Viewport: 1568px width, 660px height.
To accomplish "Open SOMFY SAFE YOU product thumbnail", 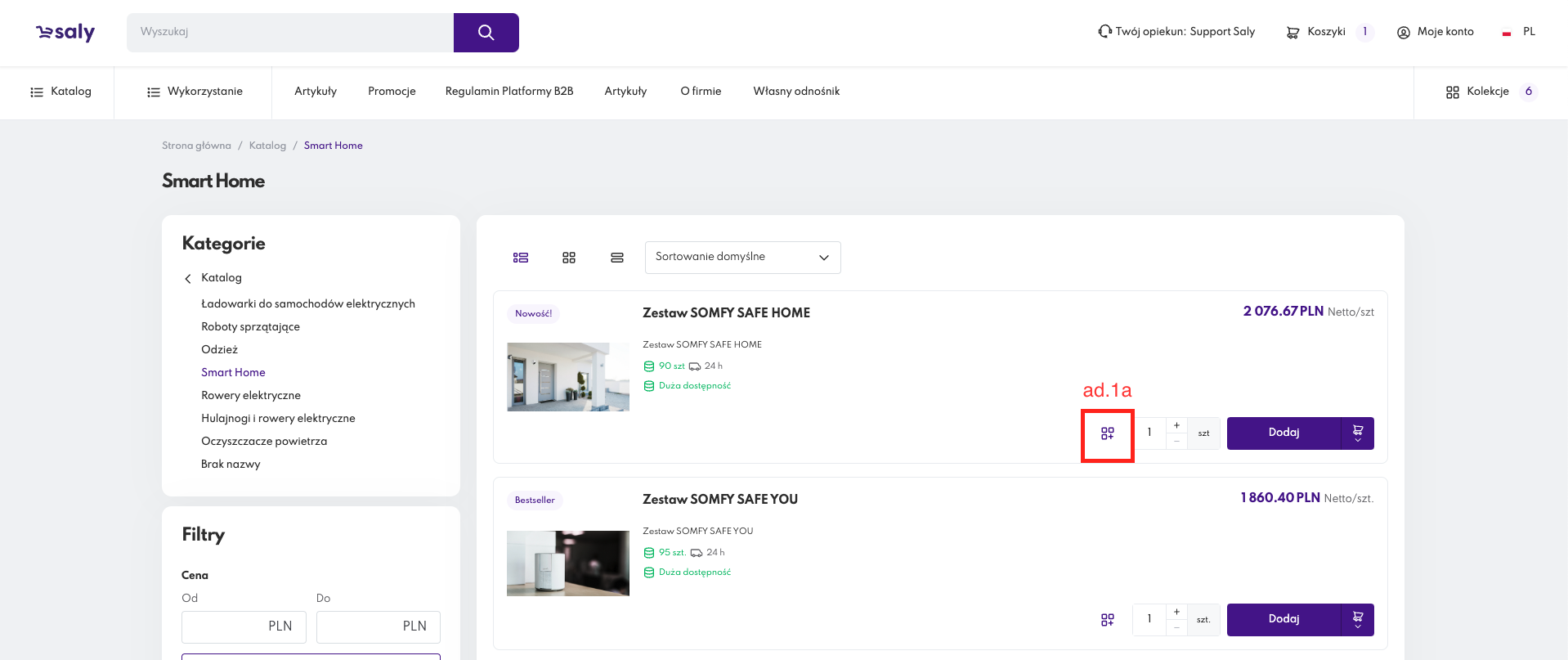I will (568, 563).
